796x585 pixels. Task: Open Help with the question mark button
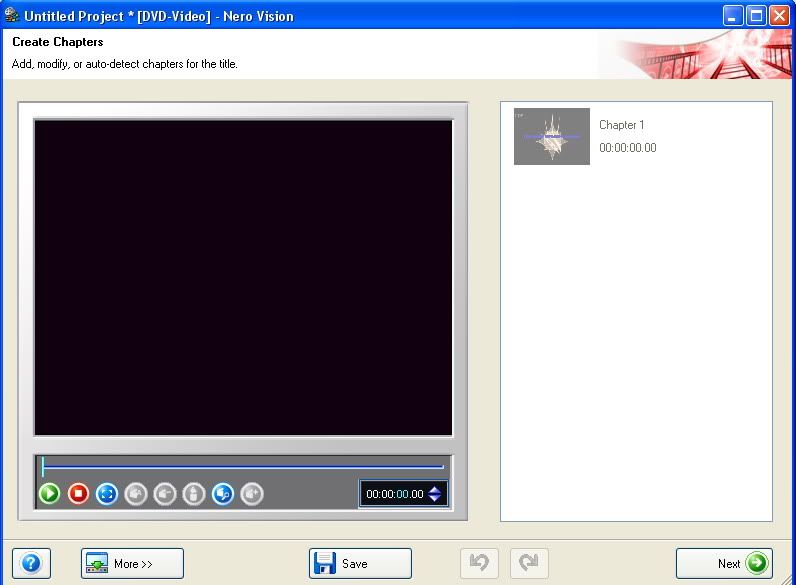click(x=31, y=563)
